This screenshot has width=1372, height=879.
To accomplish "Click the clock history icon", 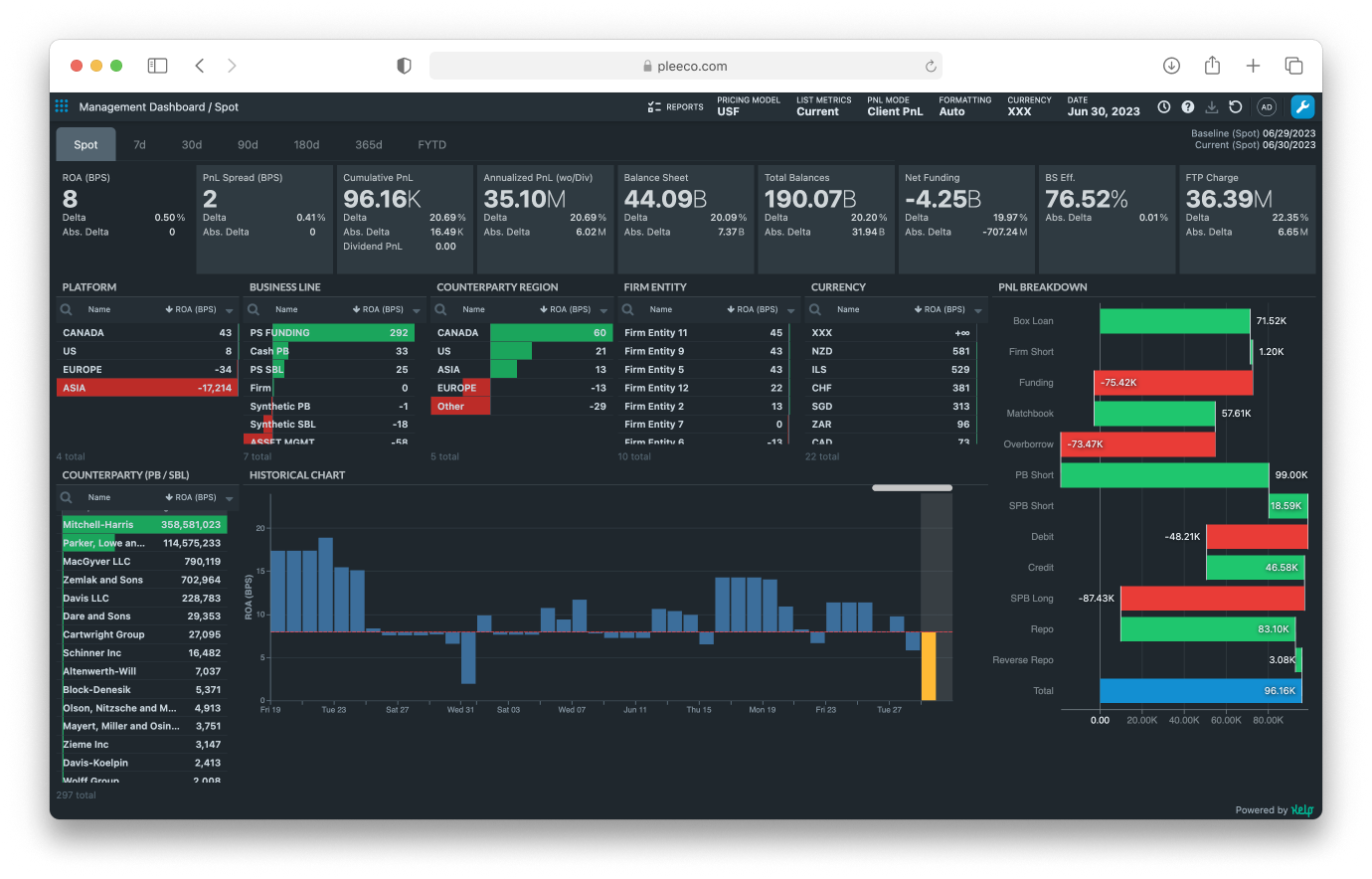I will coord(1163,106).
